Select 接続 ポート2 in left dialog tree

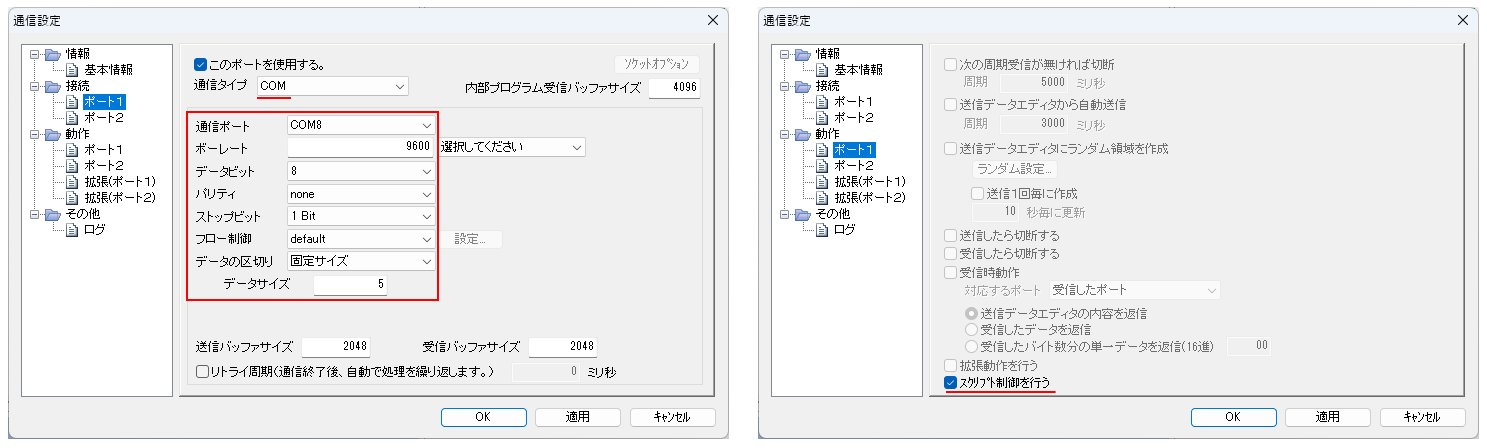click(104, 118)
